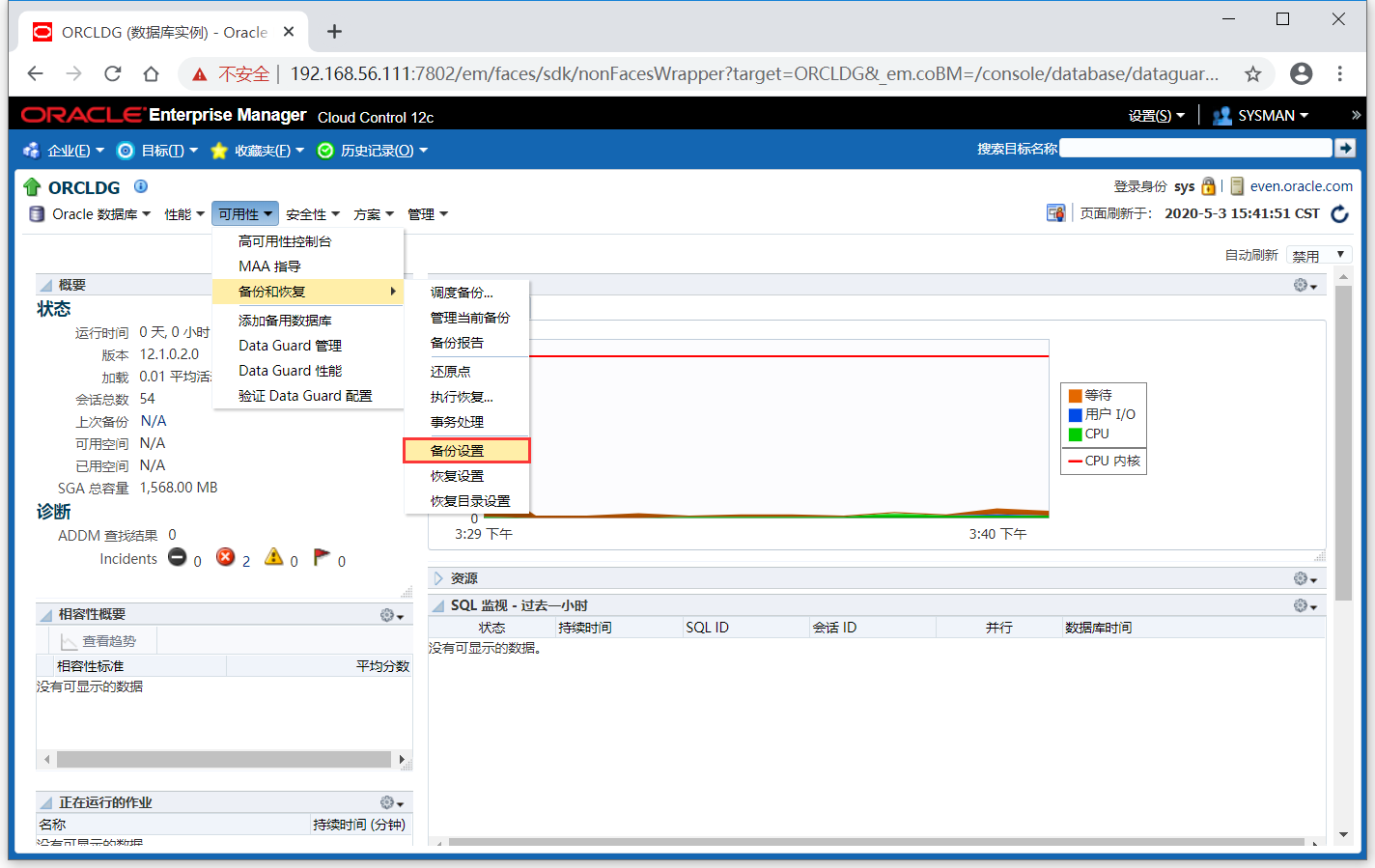Open the SYSMAN user menu
Screen dimensions: 1375x868
click(x=1261, y=116)
